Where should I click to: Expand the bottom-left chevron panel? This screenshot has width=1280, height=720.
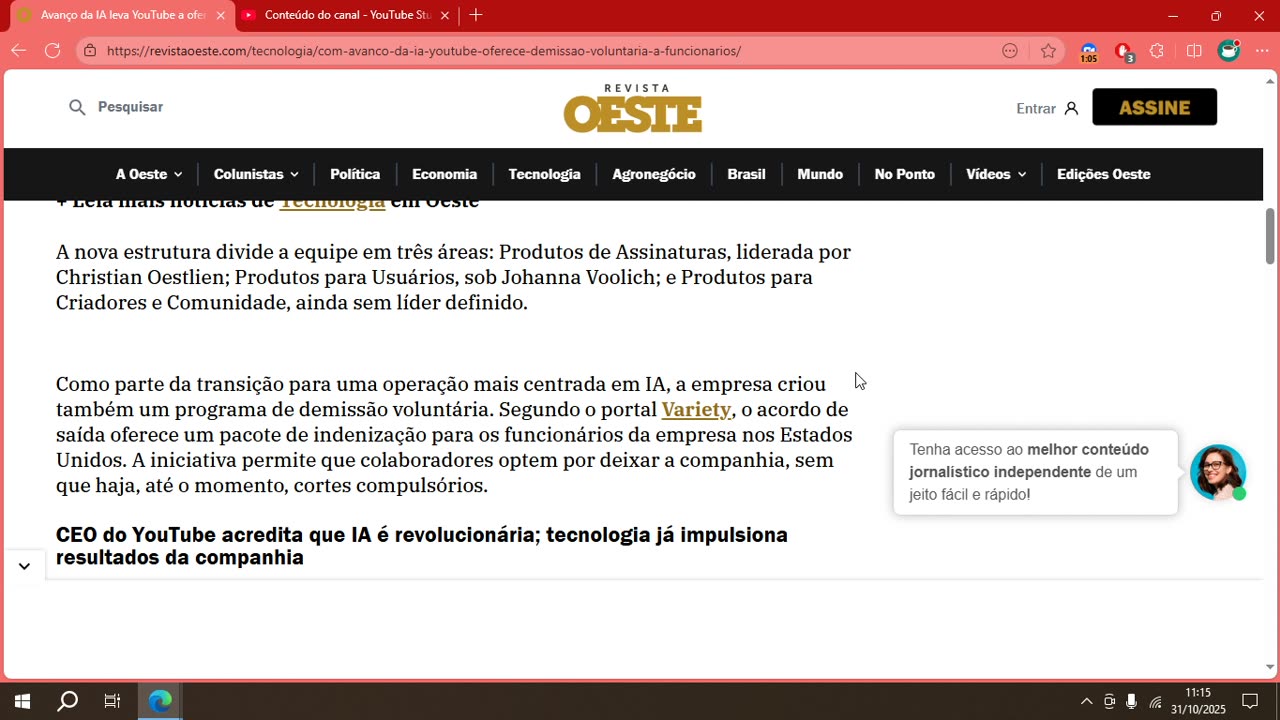[24, 566]
